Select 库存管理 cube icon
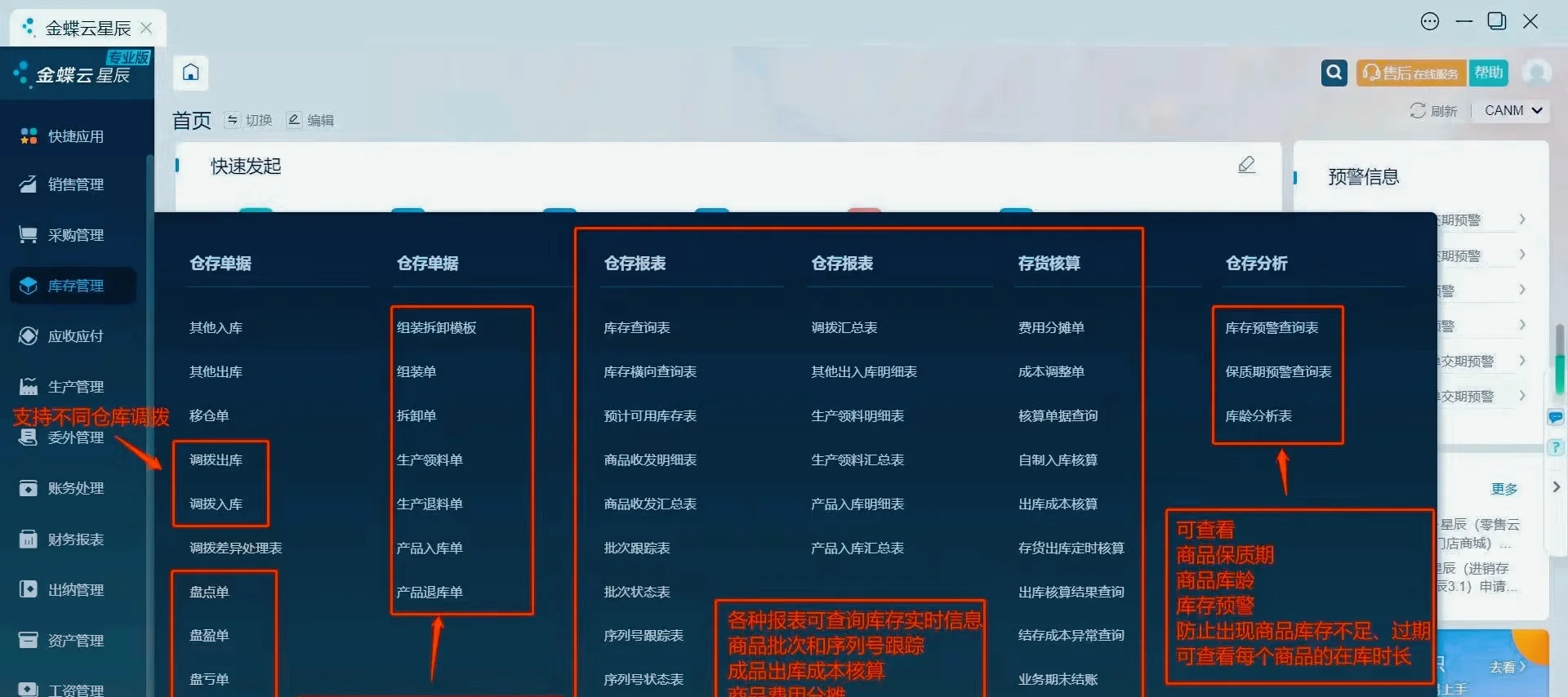 (x=29, y=286)
